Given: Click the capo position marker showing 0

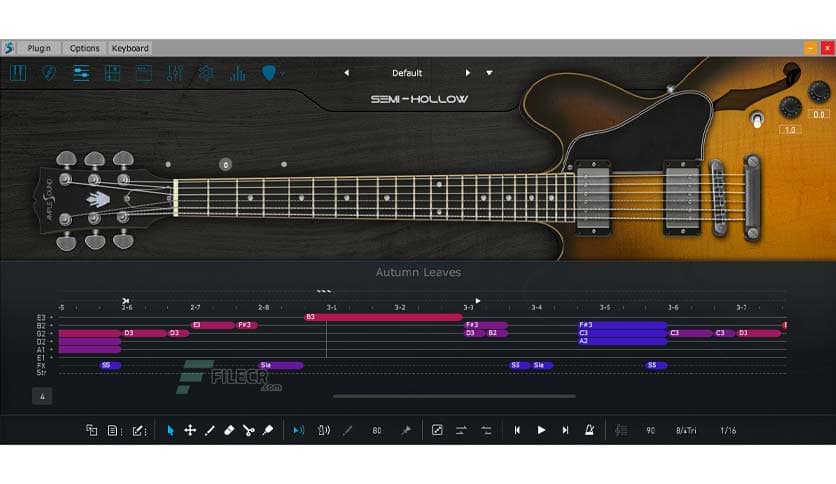Looking at the screenshot, I should point(226,165).
